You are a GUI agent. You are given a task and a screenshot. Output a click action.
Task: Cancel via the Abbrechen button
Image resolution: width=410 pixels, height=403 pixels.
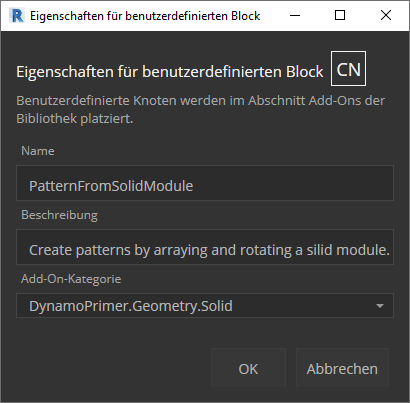[x=342, y=368]
